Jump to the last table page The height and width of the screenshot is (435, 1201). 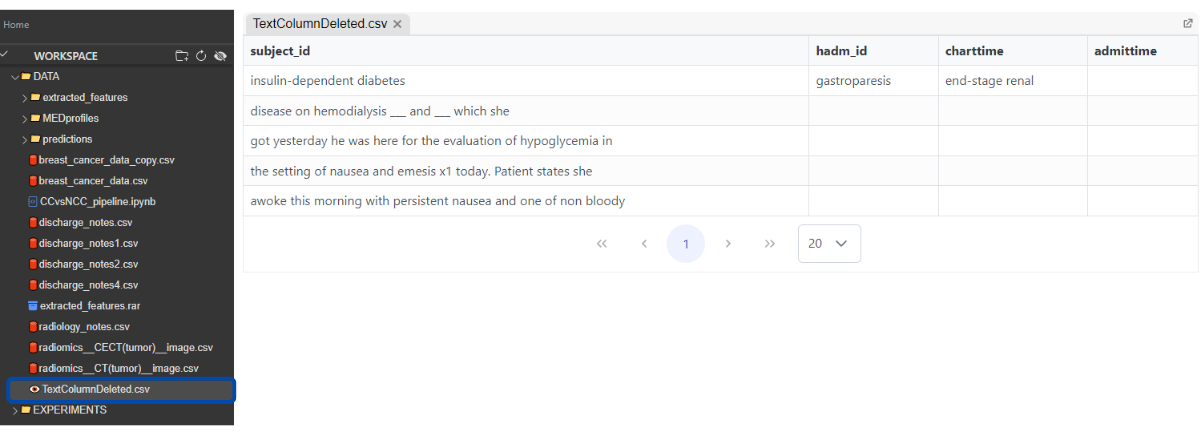click(x=770, y=243)
